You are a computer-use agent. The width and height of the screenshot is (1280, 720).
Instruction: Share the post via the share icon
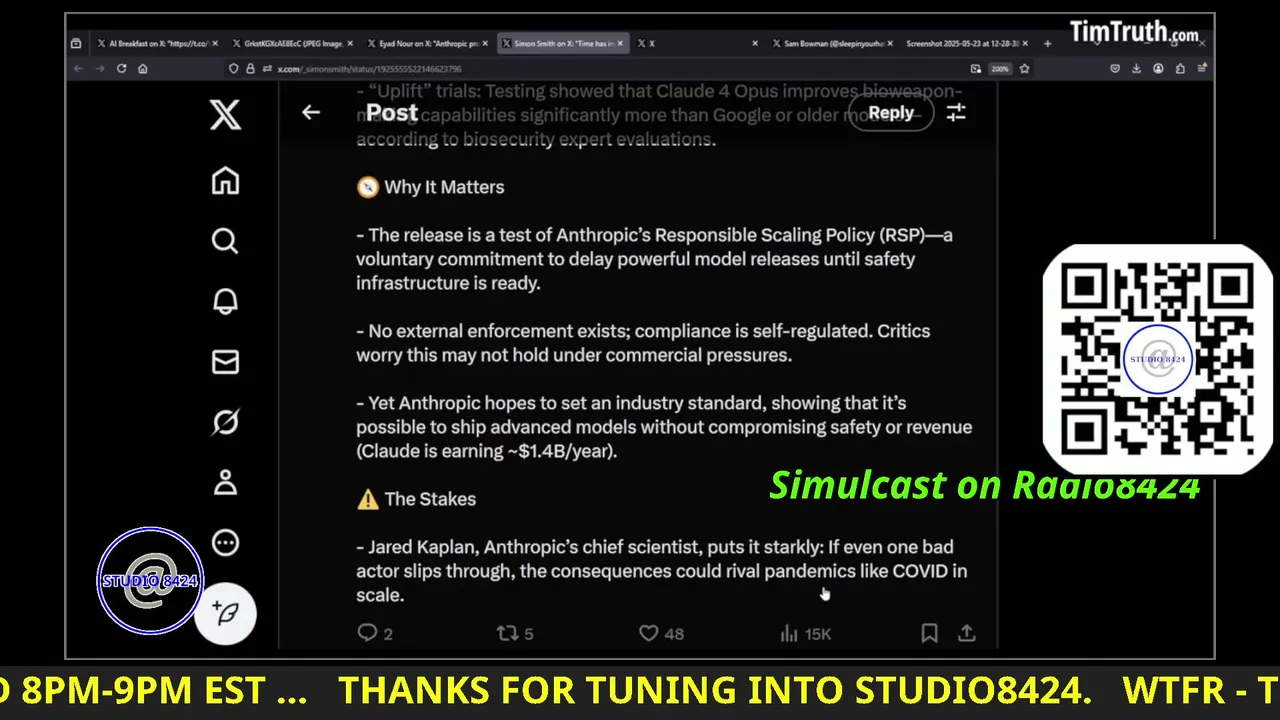pos(967,633)
